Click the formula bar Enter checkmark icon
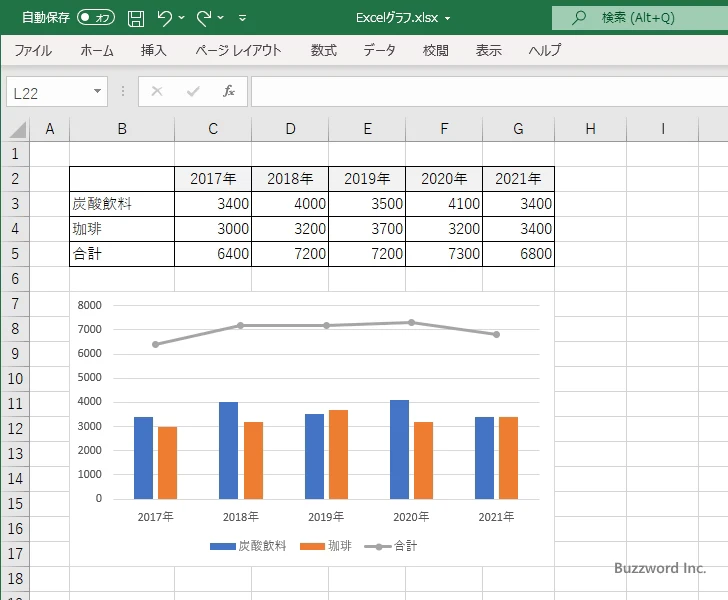The width and height of the screenshot is (728, 600). point(193,91)
